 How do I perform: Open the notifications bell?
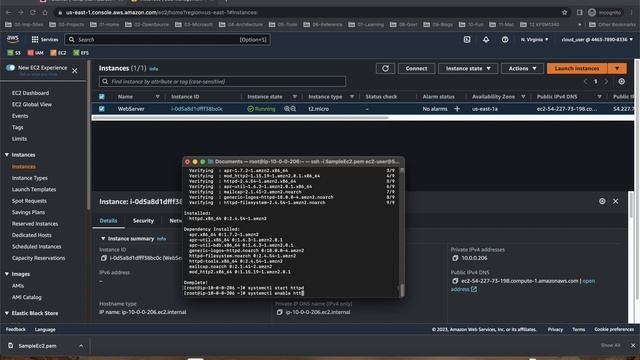click(486, 40)
